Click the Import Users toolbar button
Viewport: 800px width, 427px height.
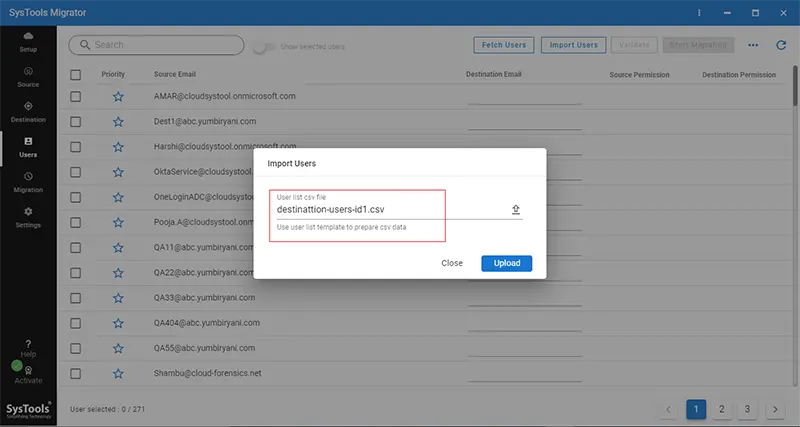(x=573, y=45)
